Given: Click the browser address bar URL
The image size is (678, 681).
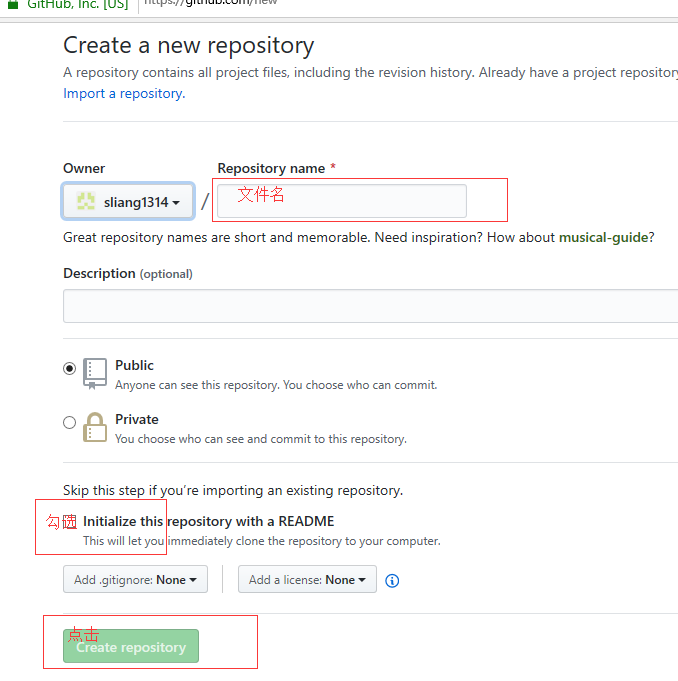Looking at the screenshot, I should (x=210, y=3).
